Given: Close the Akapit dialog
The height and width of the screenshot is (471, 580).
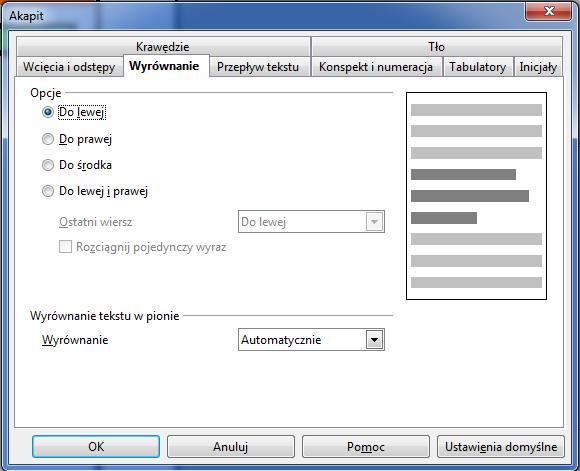Looking at the screenshot, I should click(549, 11).
